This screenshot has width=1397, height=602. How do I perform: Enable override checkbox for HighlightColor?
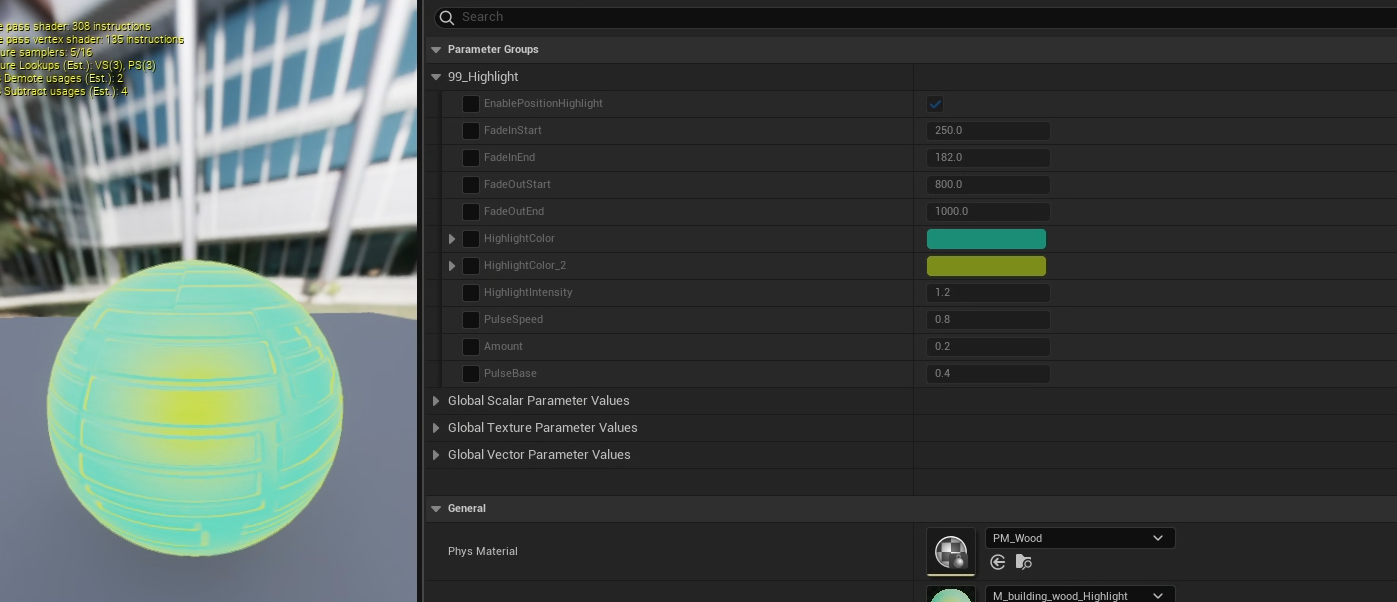470,239
